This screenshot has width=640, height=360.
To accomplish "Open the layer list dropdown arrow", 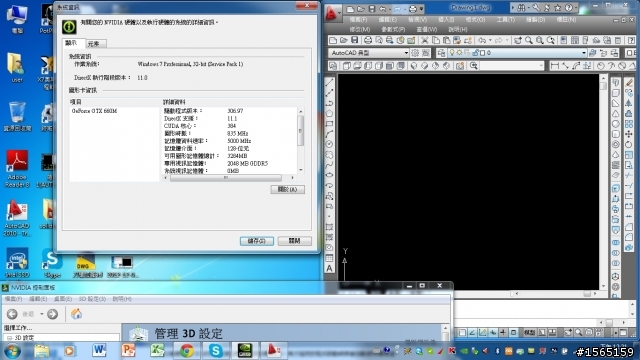I will coord(584,53).
